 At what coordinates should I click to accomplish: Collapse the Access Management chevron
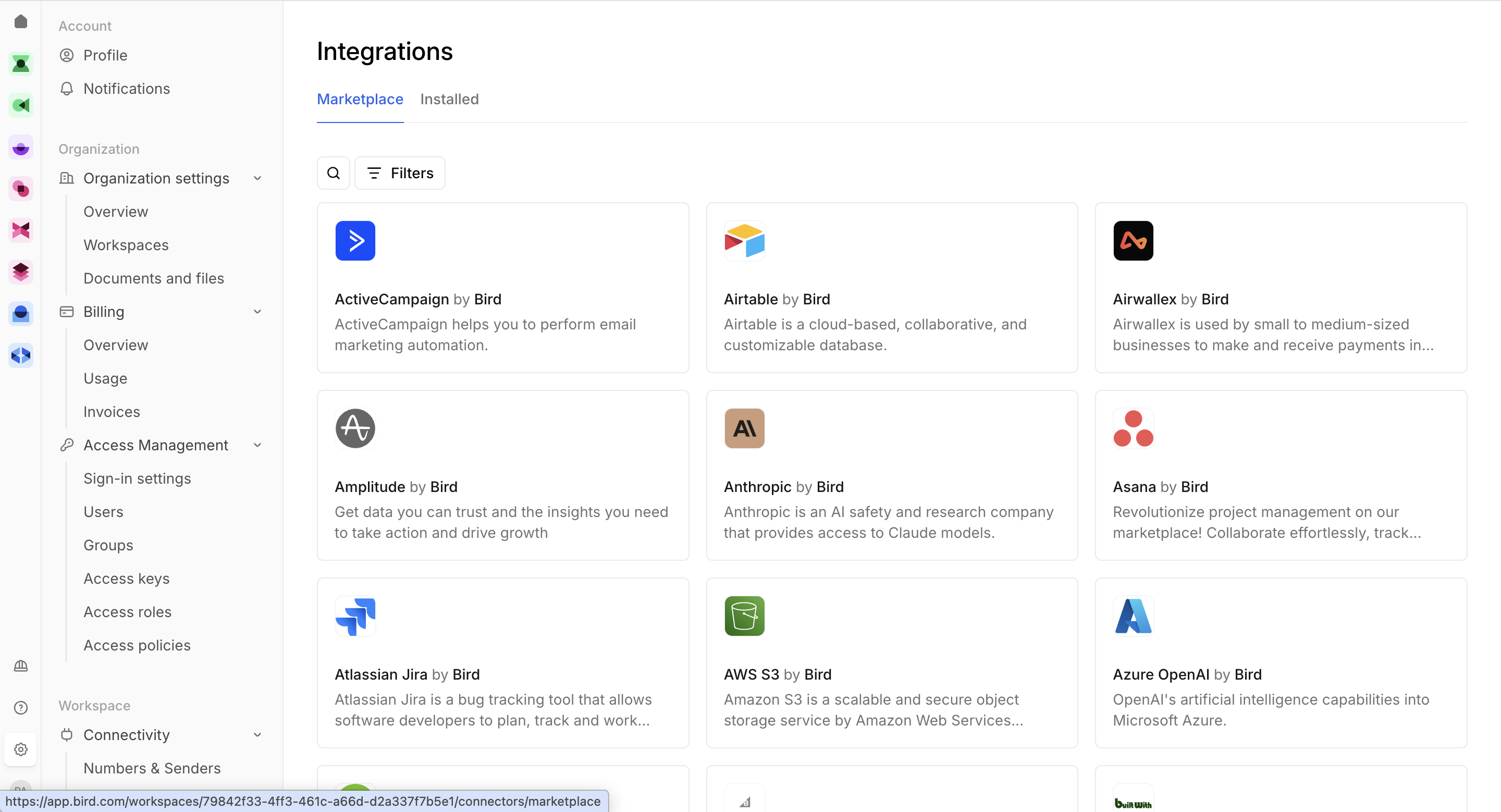[257, 445]
